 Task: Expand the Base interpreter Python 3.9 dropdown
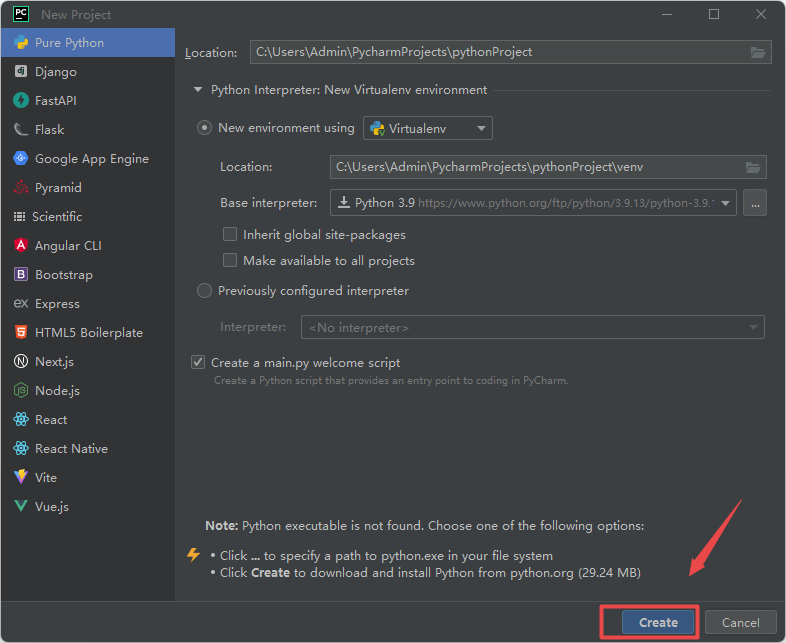(724, 203)
